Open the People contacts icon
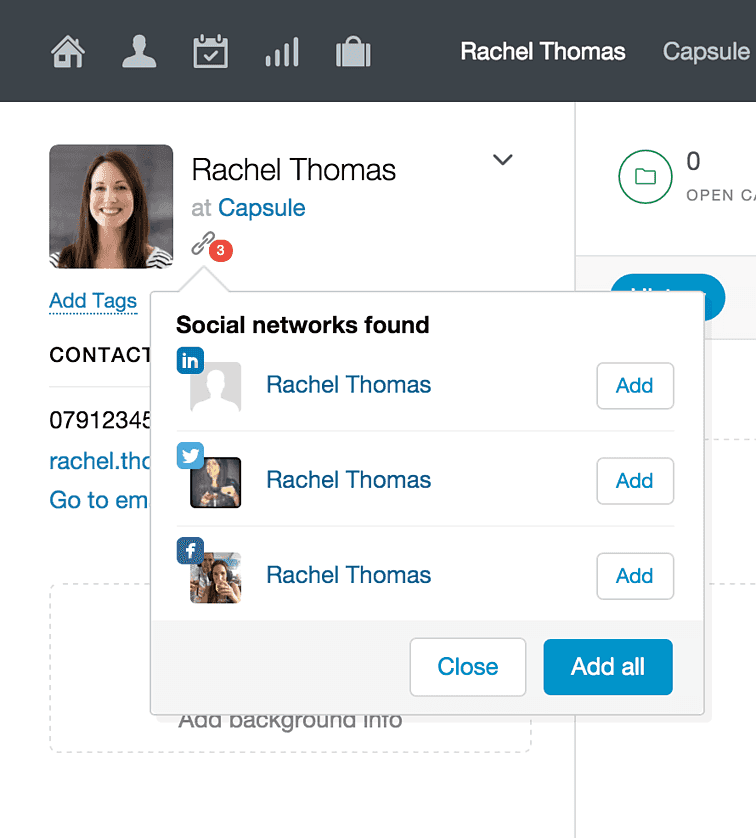 (x=139, y=51)
